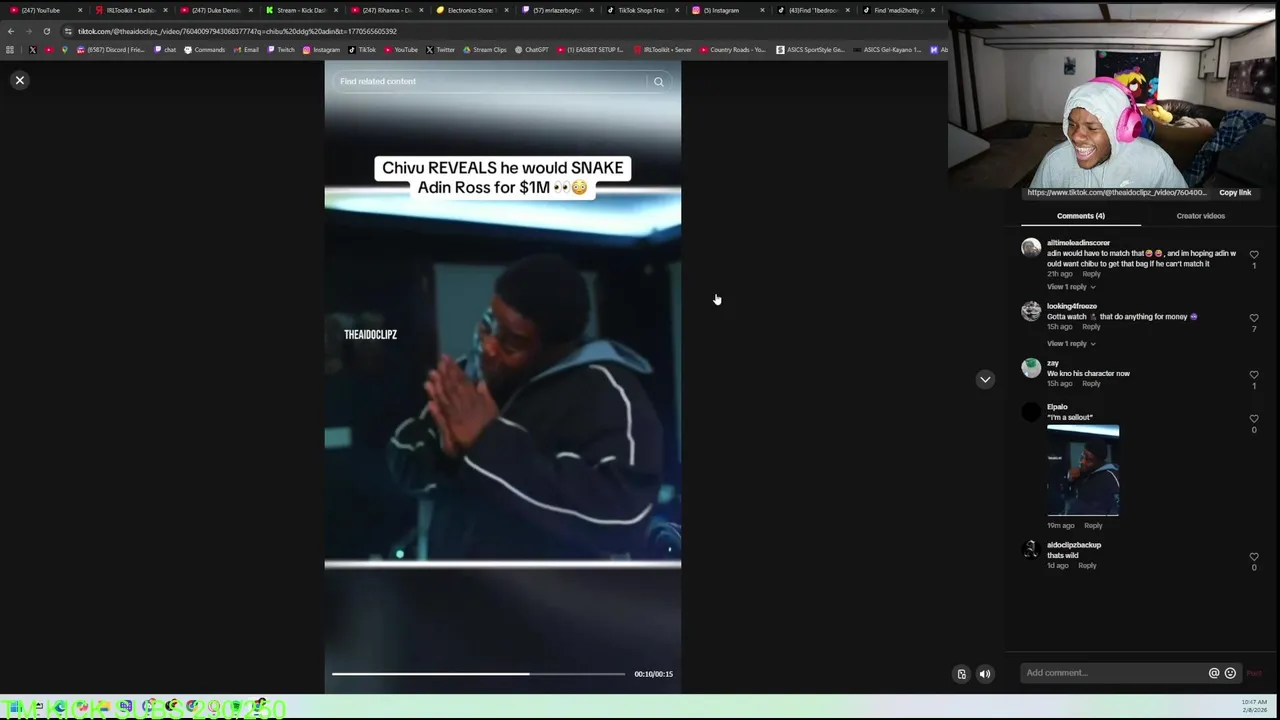
Task: Like zay's comment with the heart
Action: (x=1254, y=375)
